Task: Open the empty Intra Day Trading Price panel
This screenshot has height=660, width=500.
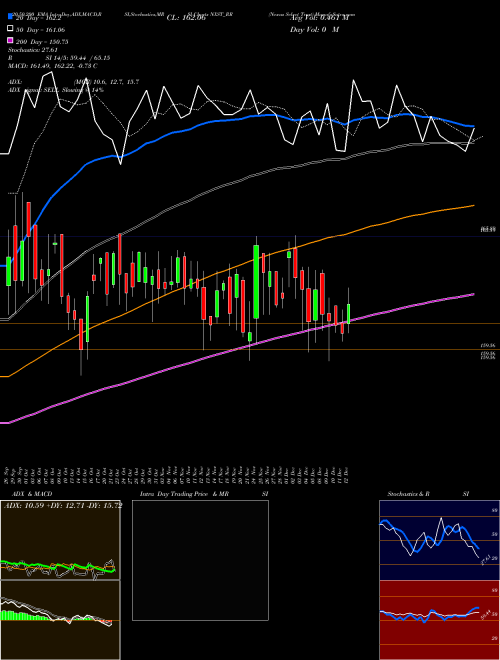Action: 200,560
